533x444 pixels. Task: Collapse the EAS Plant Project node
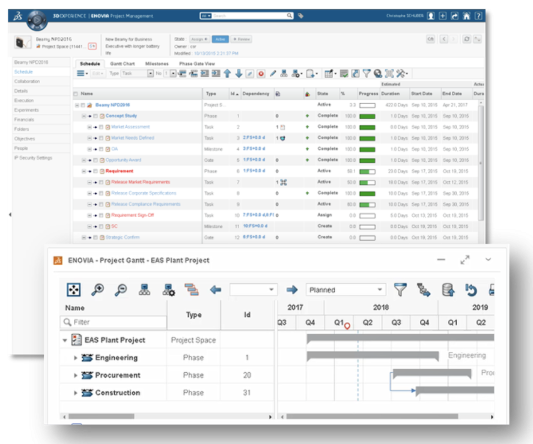tap(65, 340)
